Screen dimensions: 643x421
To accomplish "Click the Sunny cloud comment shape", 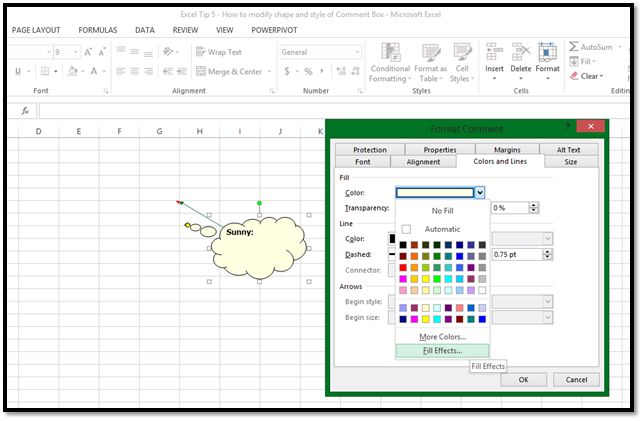I will point(260,248).
